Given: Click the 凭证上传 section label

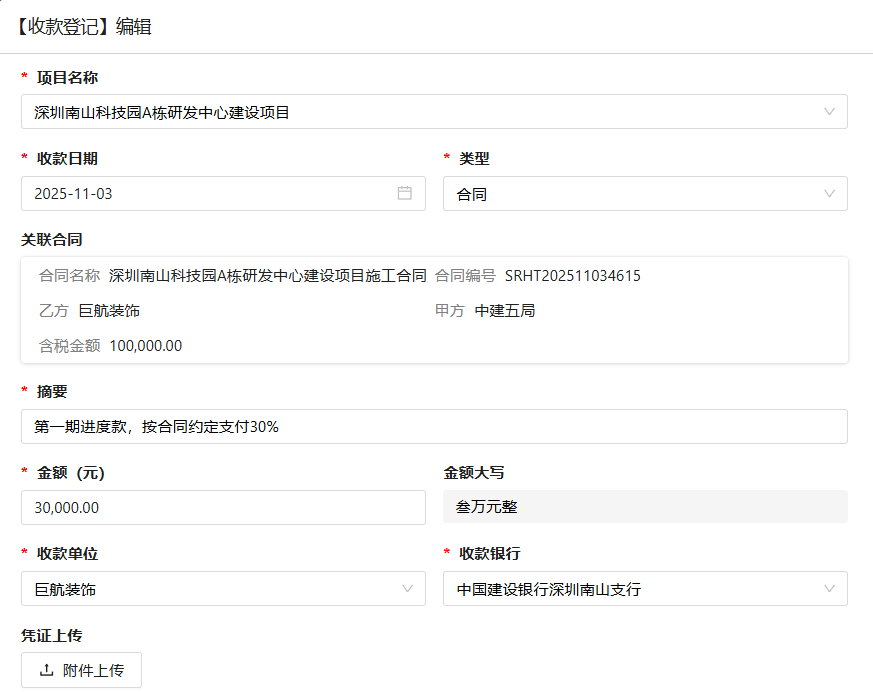Looking at the screenshot, I should [51, 635].
